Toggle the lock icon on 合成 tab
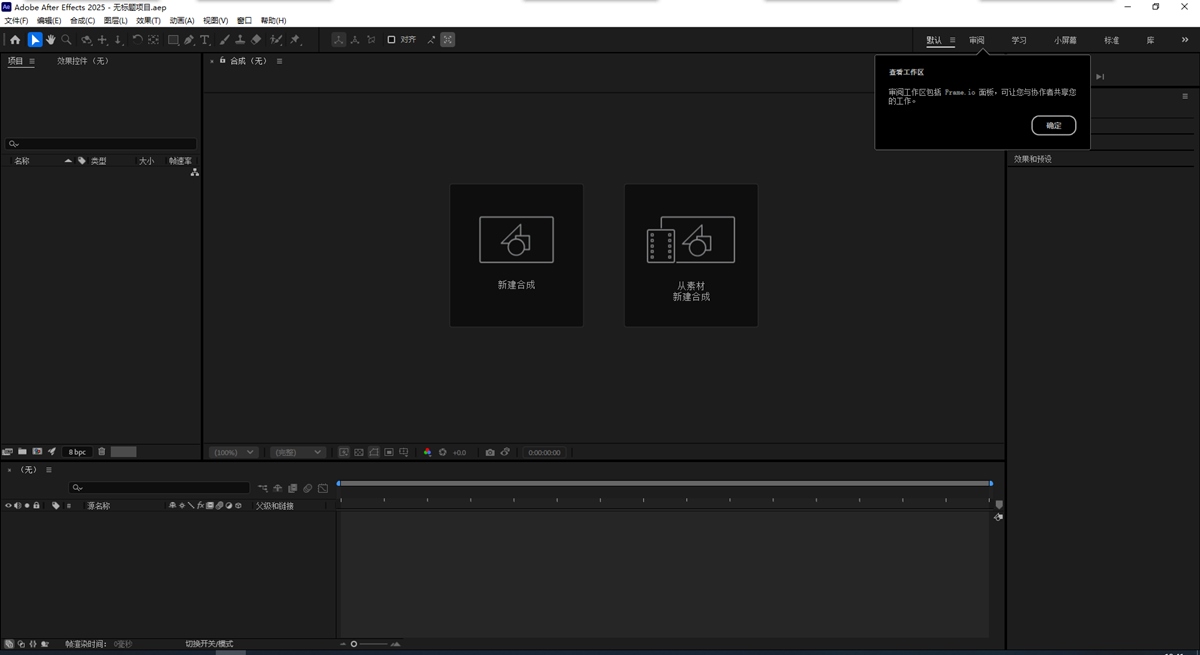This screenshot has height=655, width=1200. pyautogui.click(x=222, y=61)
